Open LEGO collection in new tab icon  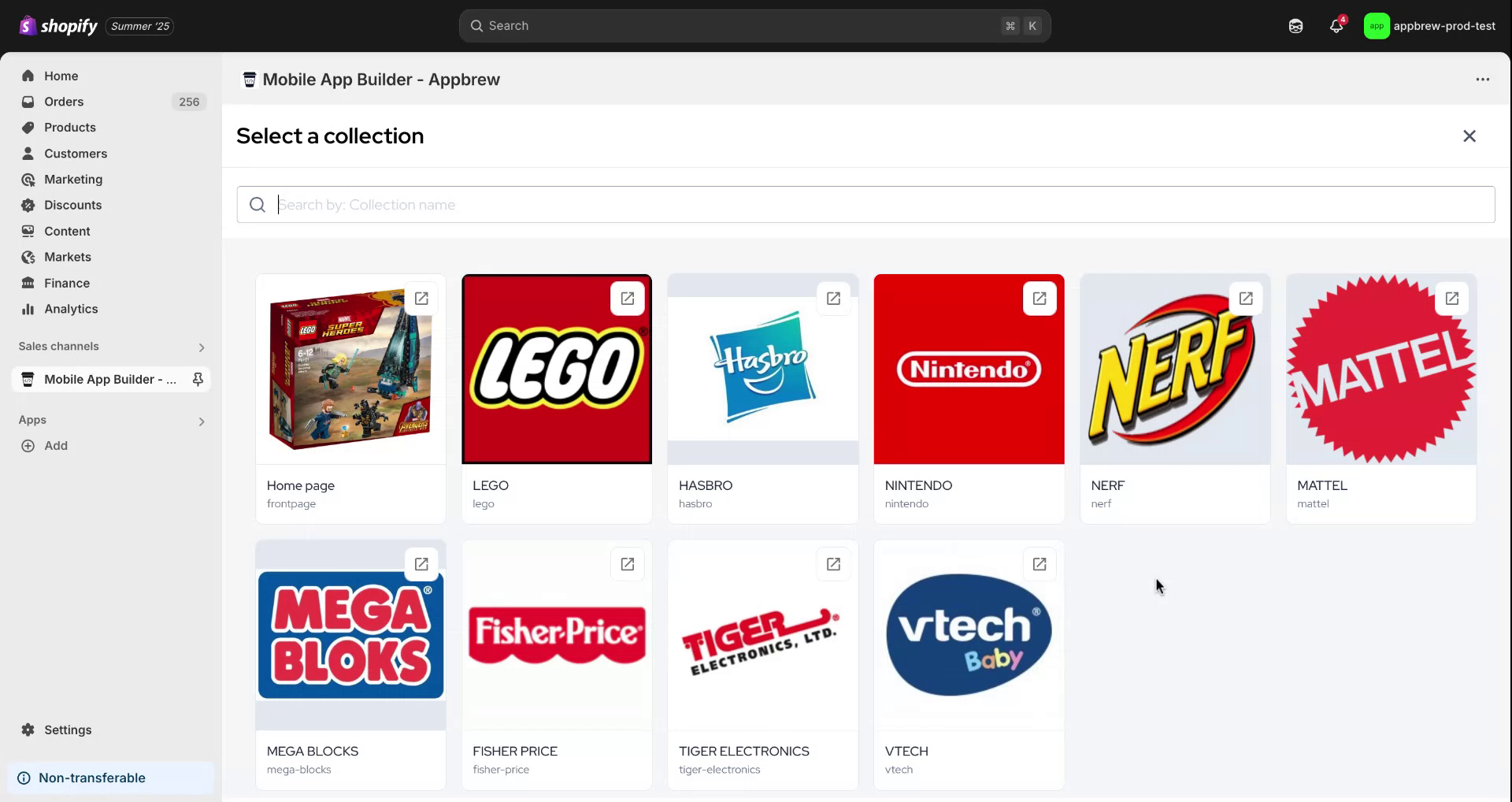pos(627,299)
